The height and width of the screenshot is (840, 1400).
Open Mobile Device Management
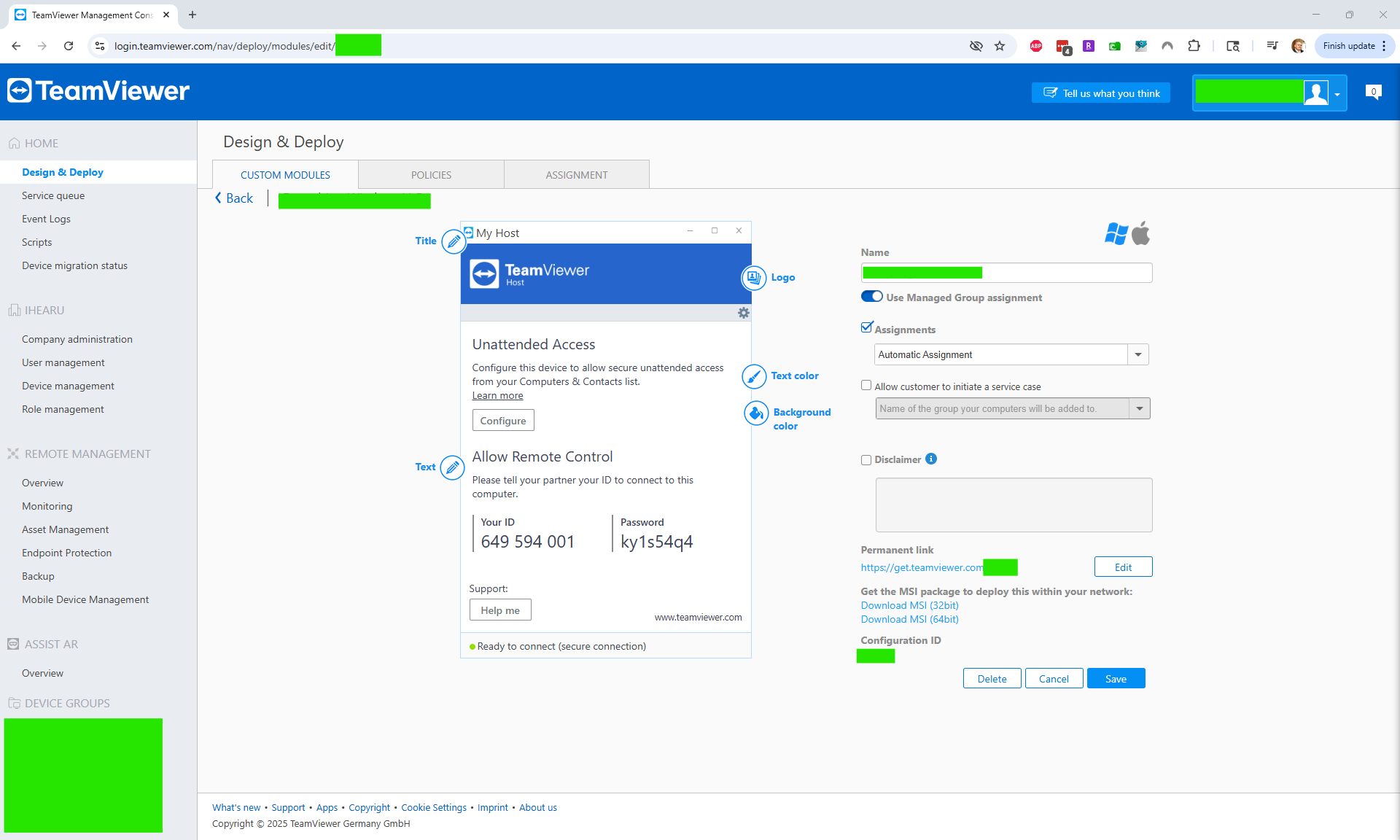coord(85,599)
